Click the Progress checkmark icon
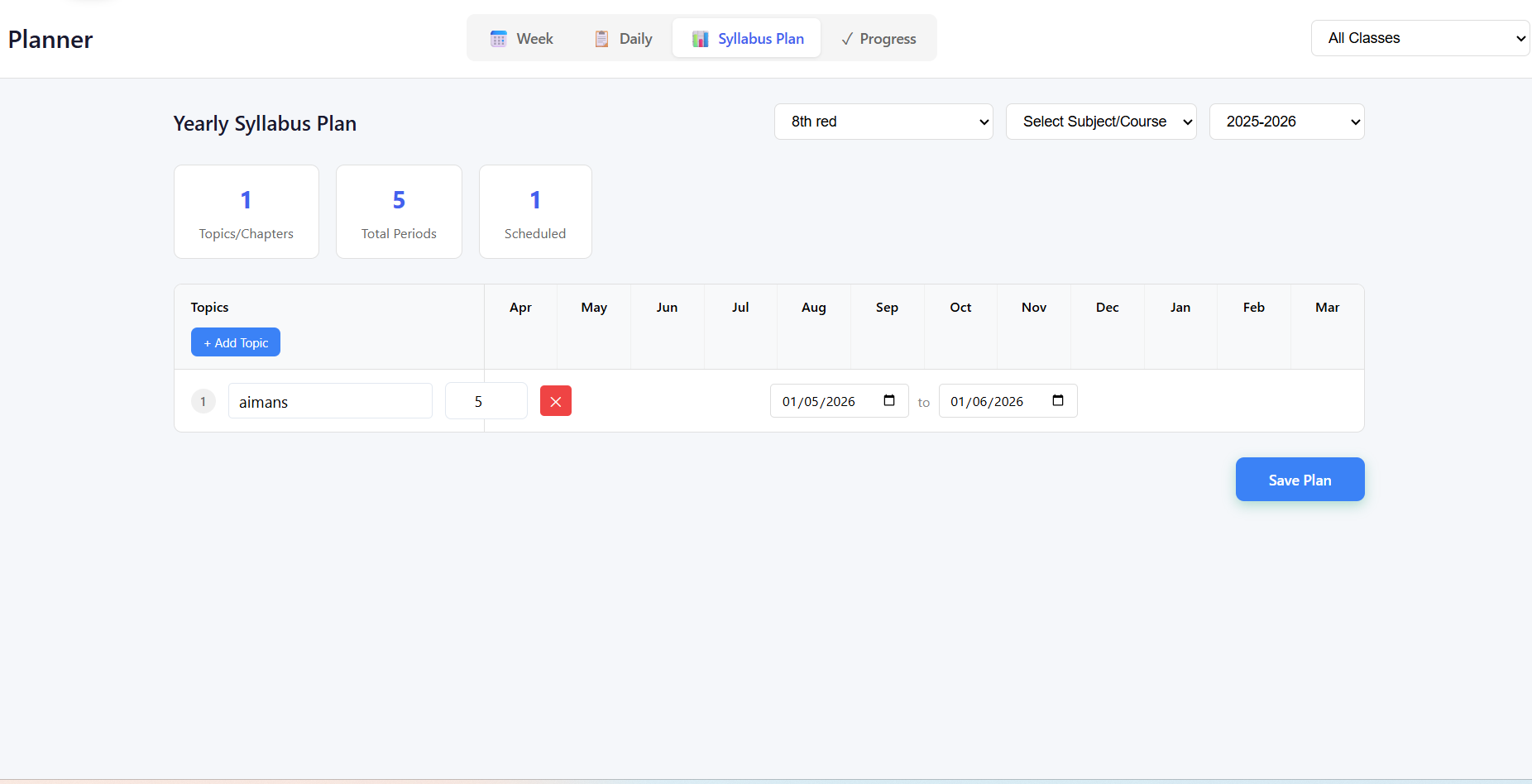 tap(847, 39)
